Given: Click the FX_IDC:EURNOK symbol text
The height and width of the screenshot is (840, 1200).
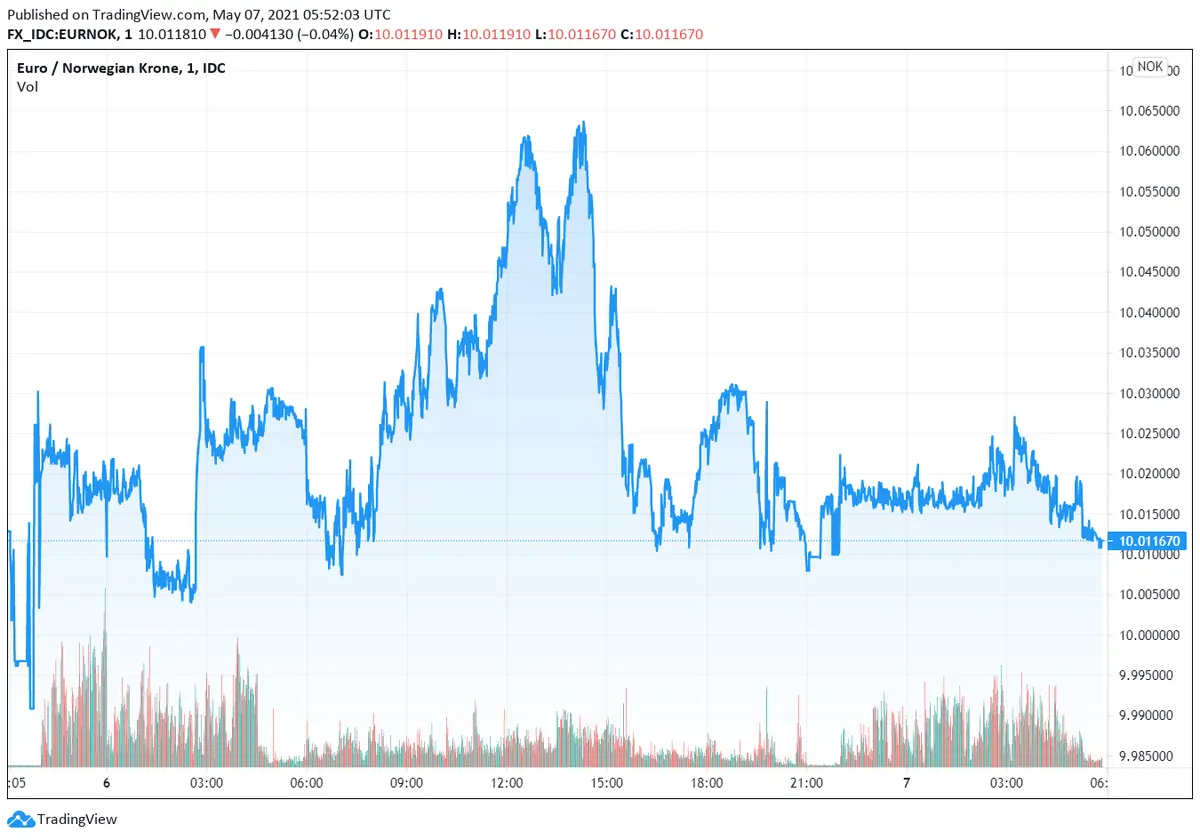Looking at the screenshot, I should pos(62,34).
